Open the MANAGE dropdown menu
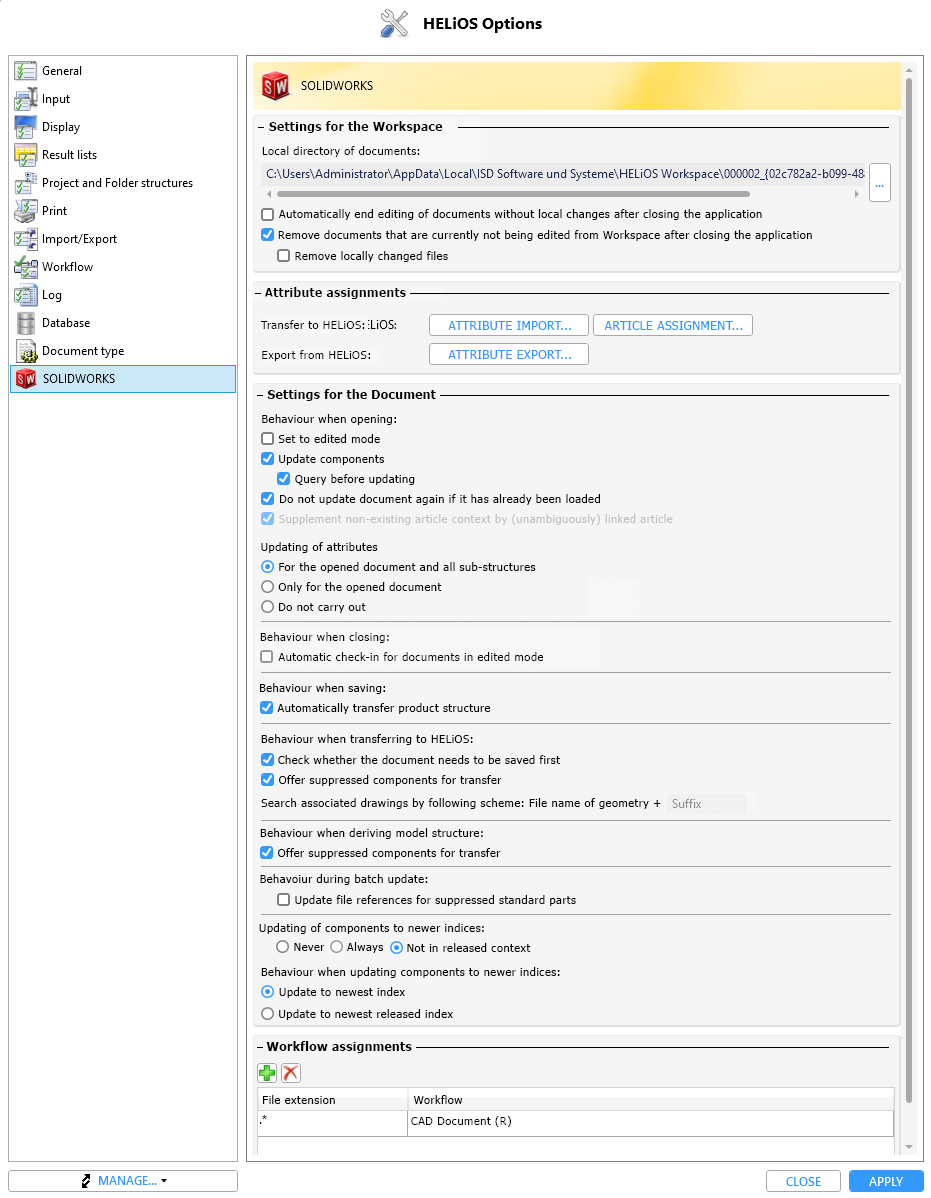 pos(123,1181)
